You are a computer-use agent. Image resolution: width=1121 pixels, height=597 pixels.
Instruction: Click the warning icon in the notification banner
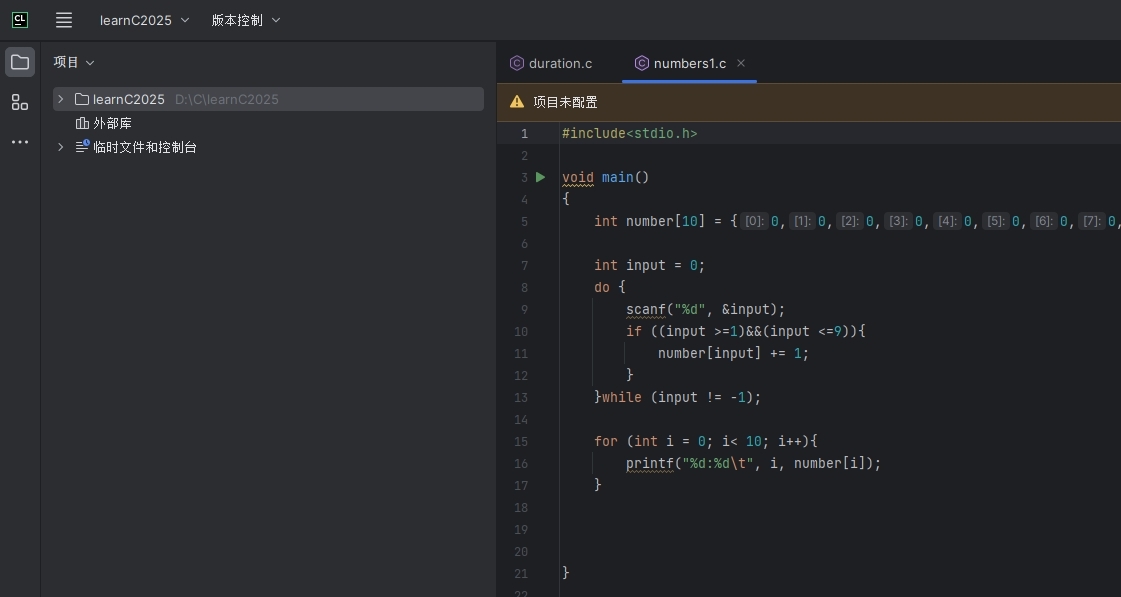point(517,102)
